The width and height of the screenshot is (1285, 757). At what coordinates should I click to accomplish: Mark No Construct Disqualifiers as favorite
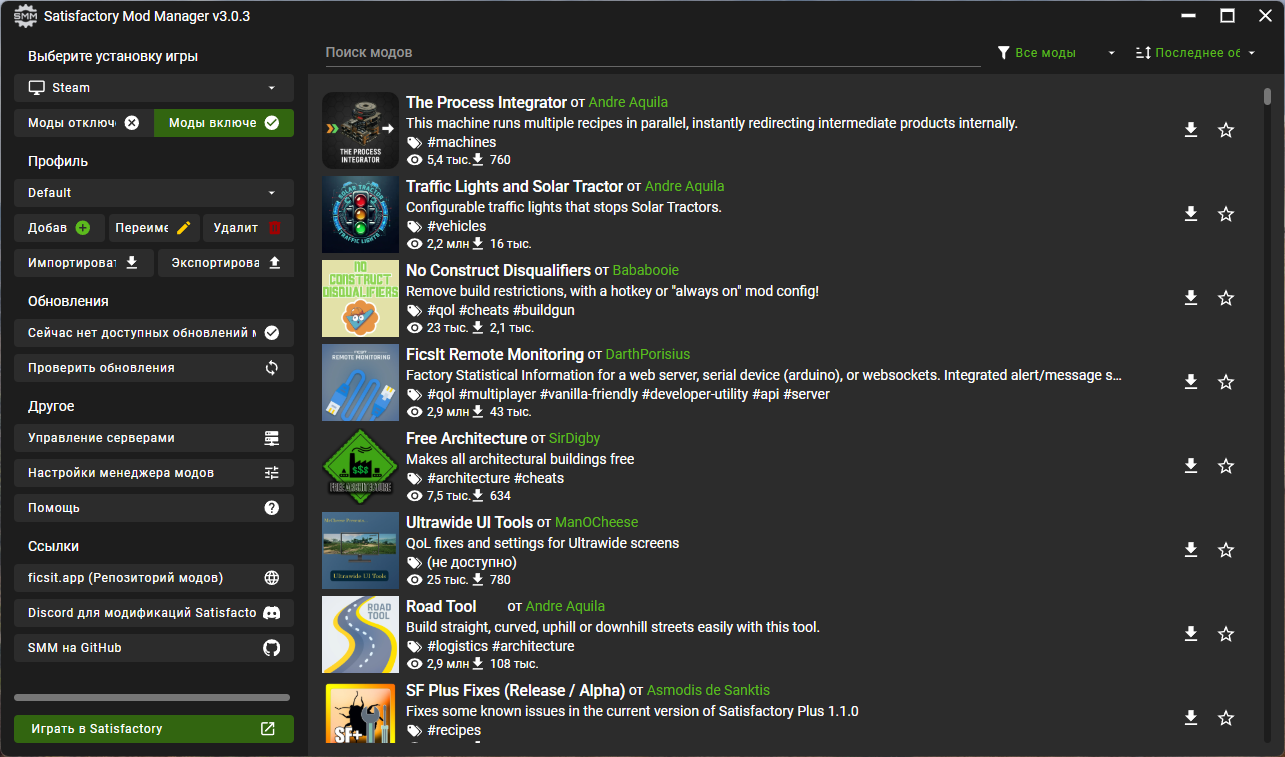(1226, 298)
